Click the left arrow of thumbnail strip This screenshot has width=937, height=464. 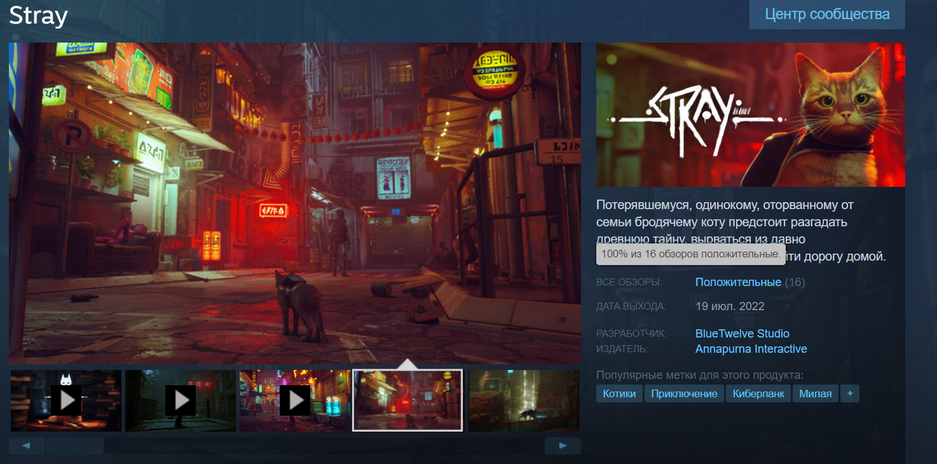(x=26, y=445)
